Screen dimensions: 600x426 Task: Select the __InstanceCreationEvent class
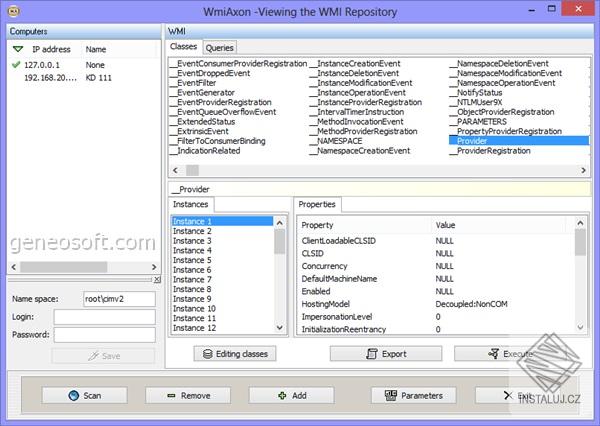[355, 64]
